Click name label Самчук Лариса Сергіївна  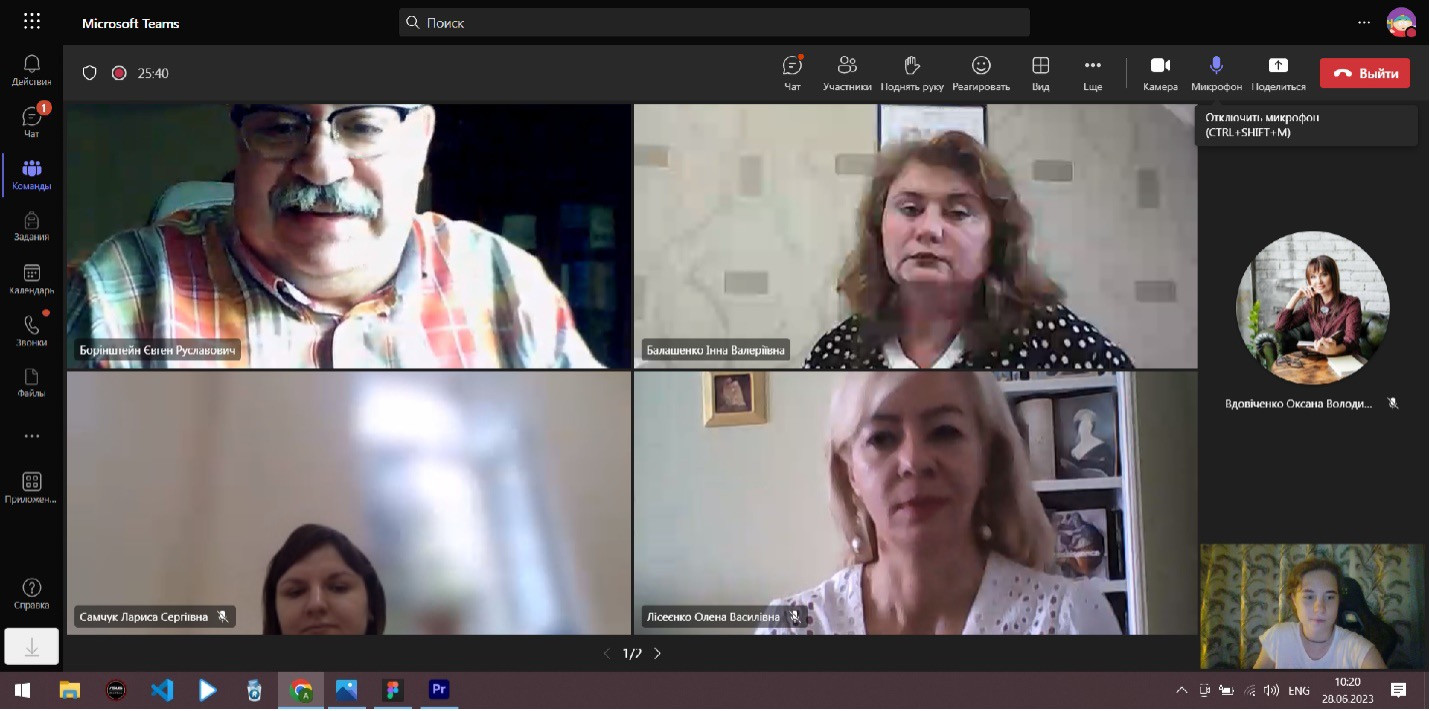click(144, 617)
